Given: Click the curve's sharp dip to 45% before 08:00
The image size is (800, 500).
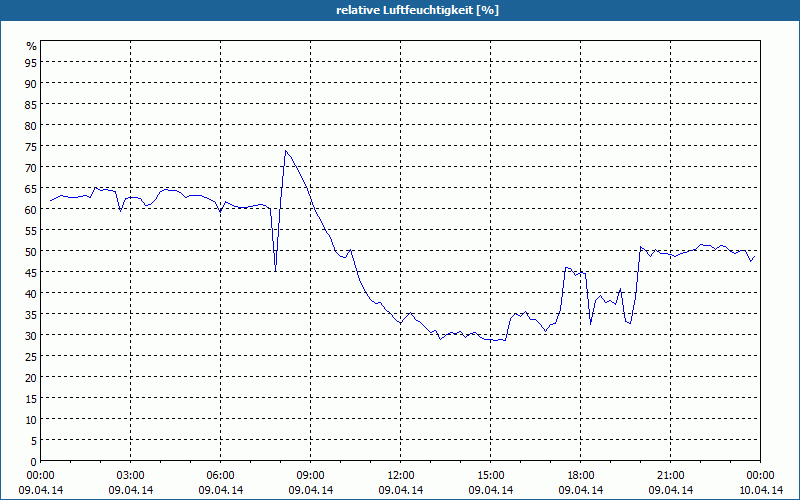Looking at the screenshot, I should [276, 270].
